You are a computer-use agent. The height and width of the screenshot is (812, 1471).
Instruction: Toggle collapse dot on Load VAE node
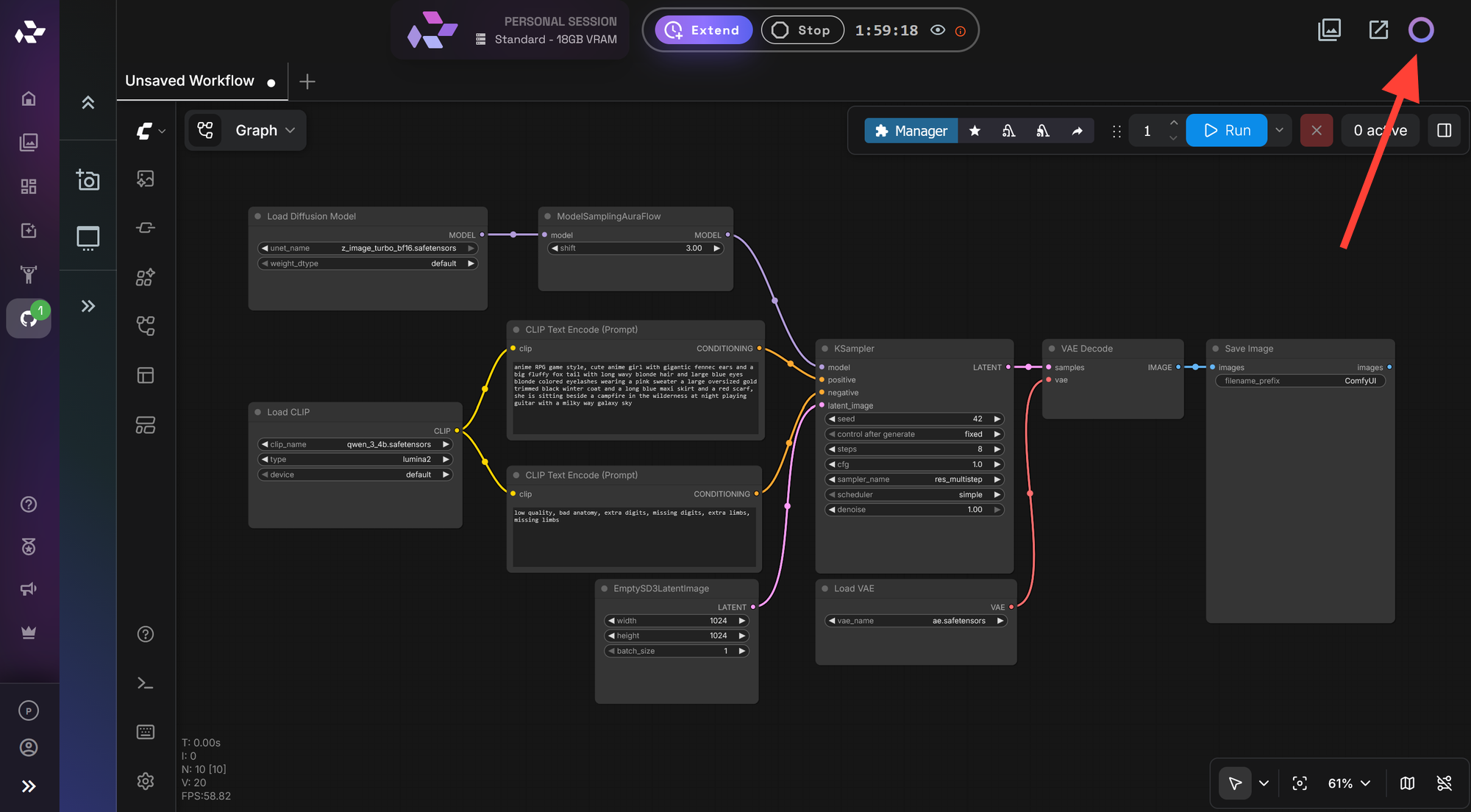coord(825,588)
